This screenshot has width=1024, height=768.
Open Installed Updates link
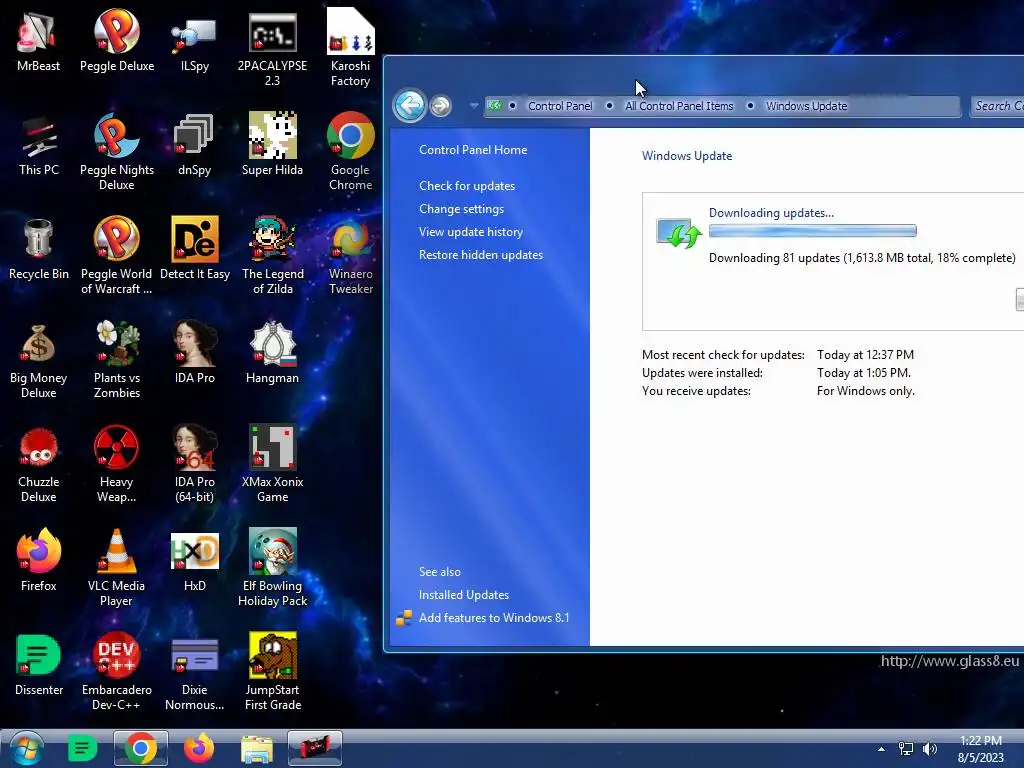(464, 595)
